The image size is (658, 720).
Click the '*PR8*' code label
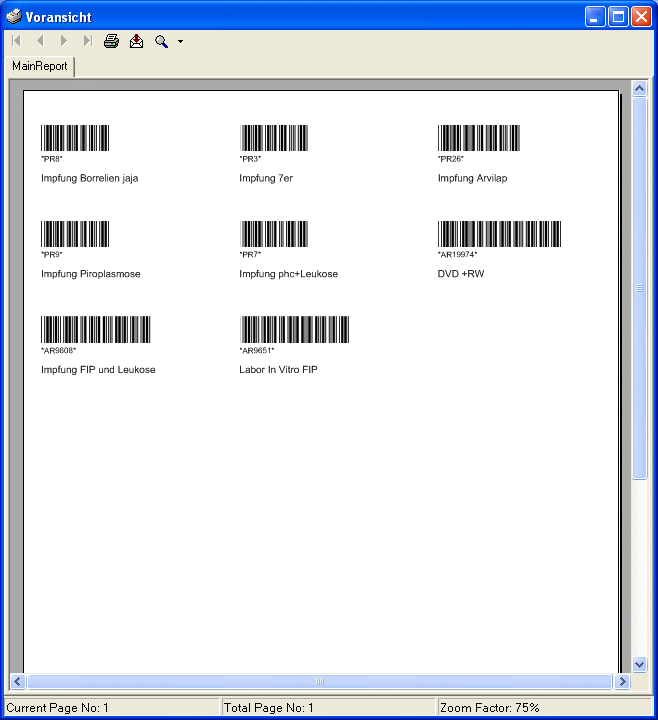(51, 159)
